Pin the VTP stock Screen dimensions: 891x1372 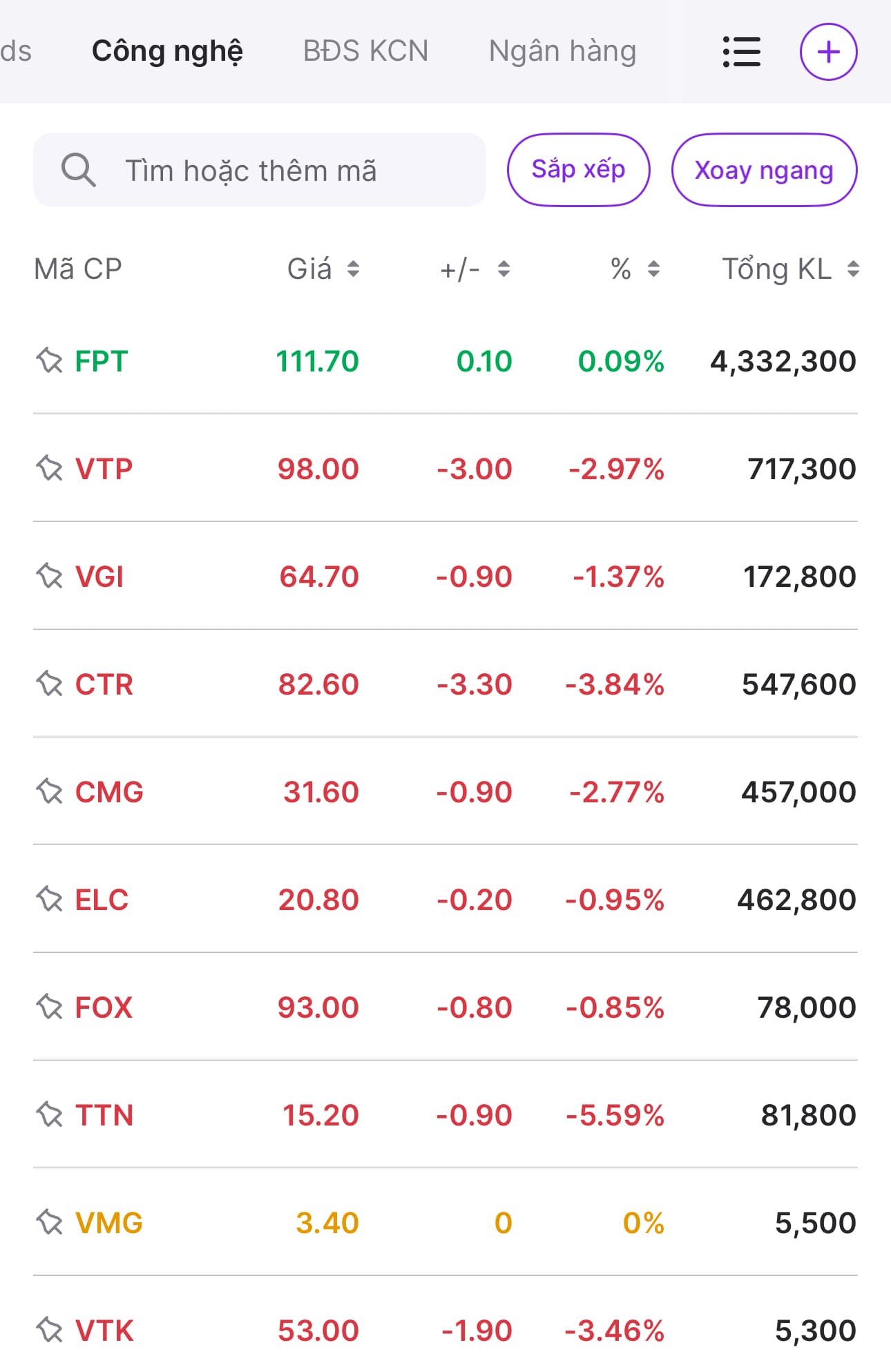tap(50, 468)
